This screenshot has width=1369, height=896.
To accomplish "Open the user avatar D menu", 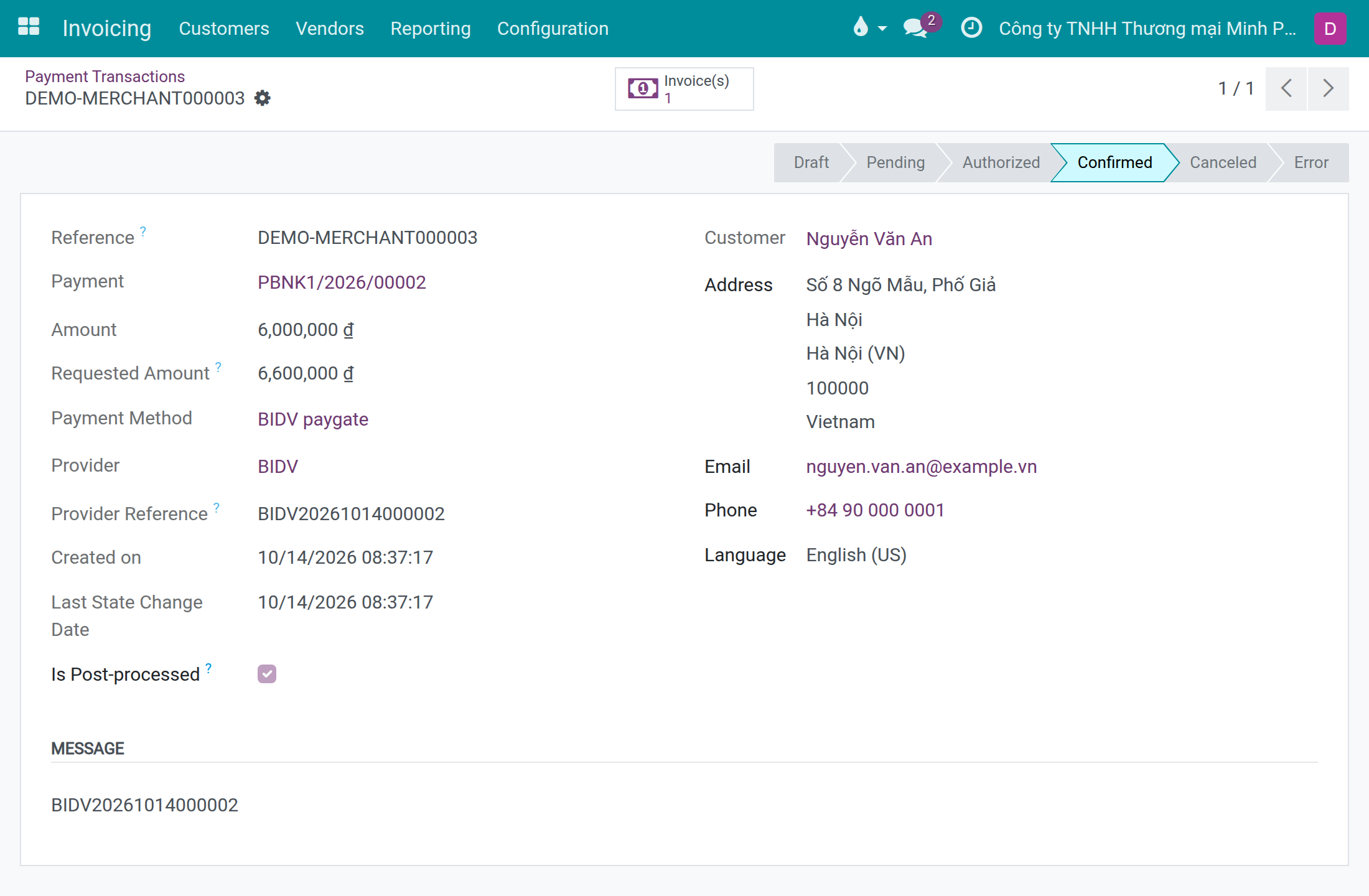I will coord(1330,28).
